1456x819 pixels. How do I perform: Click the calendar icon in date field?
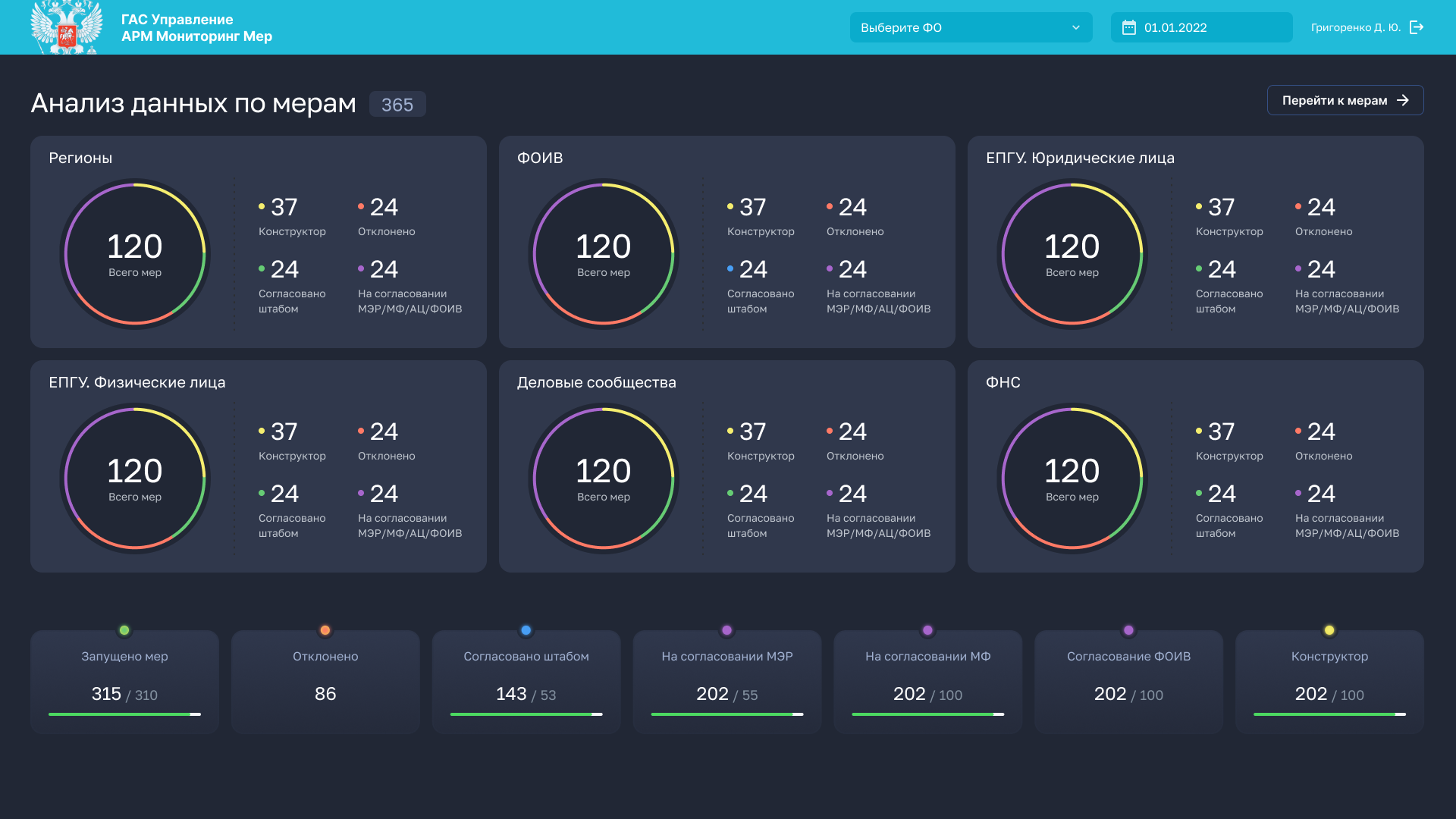tap(1128, 27)
